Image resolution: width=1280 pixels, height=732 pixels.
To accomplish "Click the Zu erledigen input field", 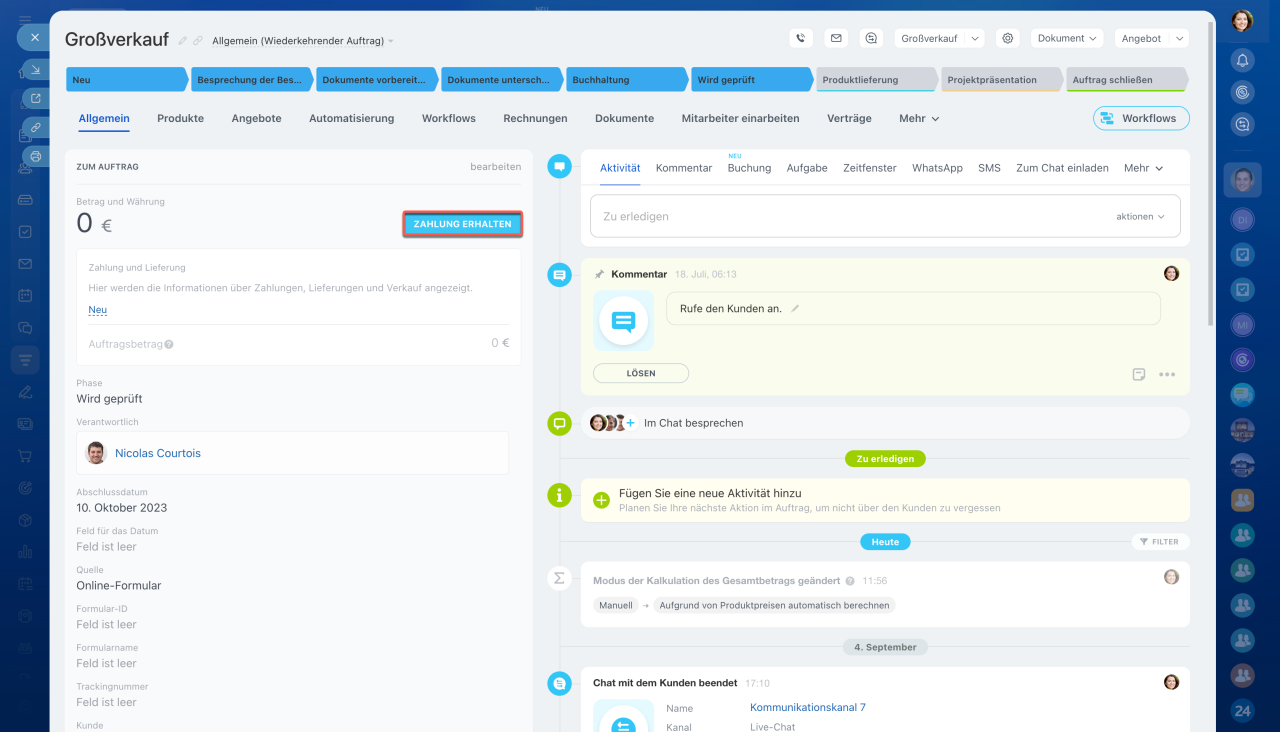I will pyautogui.click(x=850, y=216).
